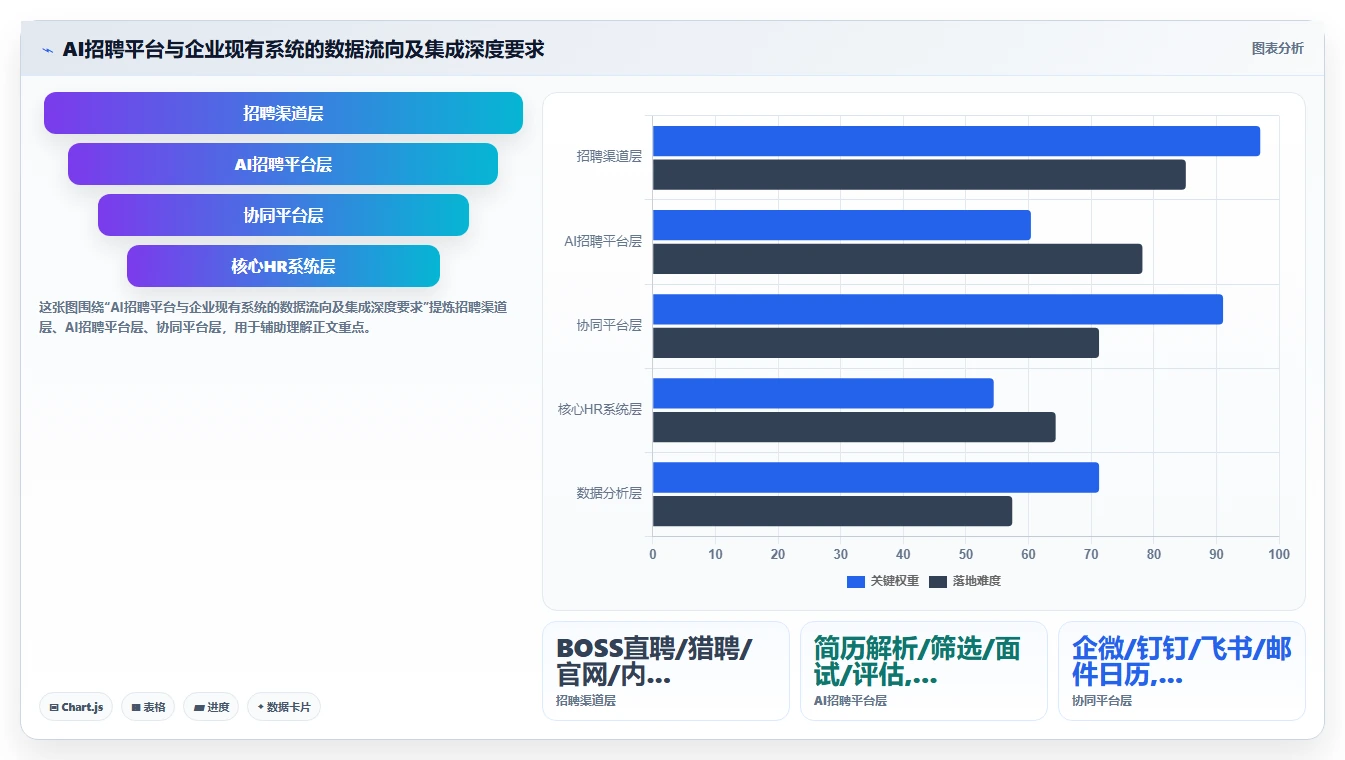The height and width of the screenshot is (760, 1345).
Task: Click the dark 协同平台层 chart bar
Action: [876, 343]
